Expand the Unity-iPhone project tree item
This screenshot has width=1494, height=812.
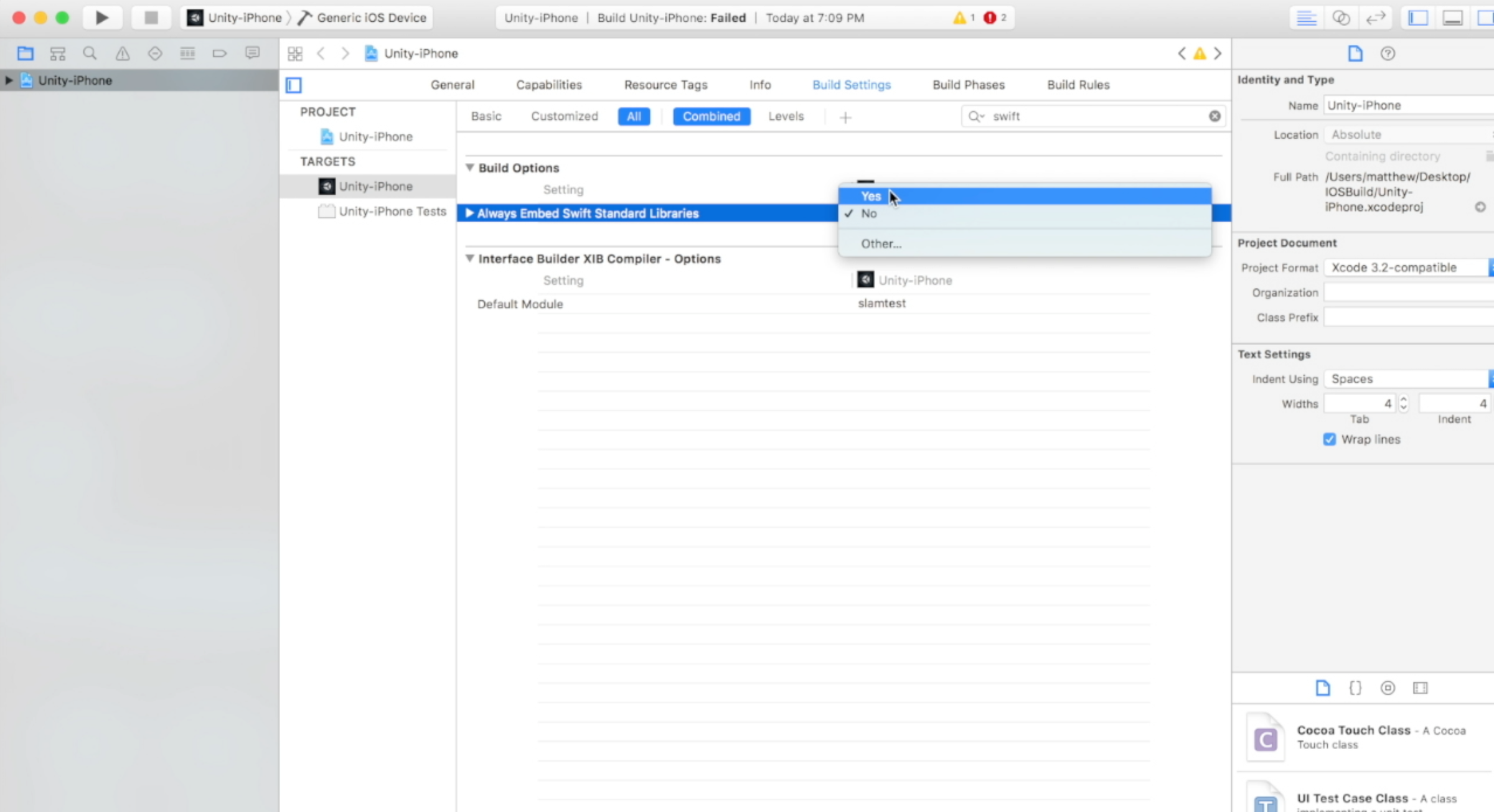(x=9, y=80)
